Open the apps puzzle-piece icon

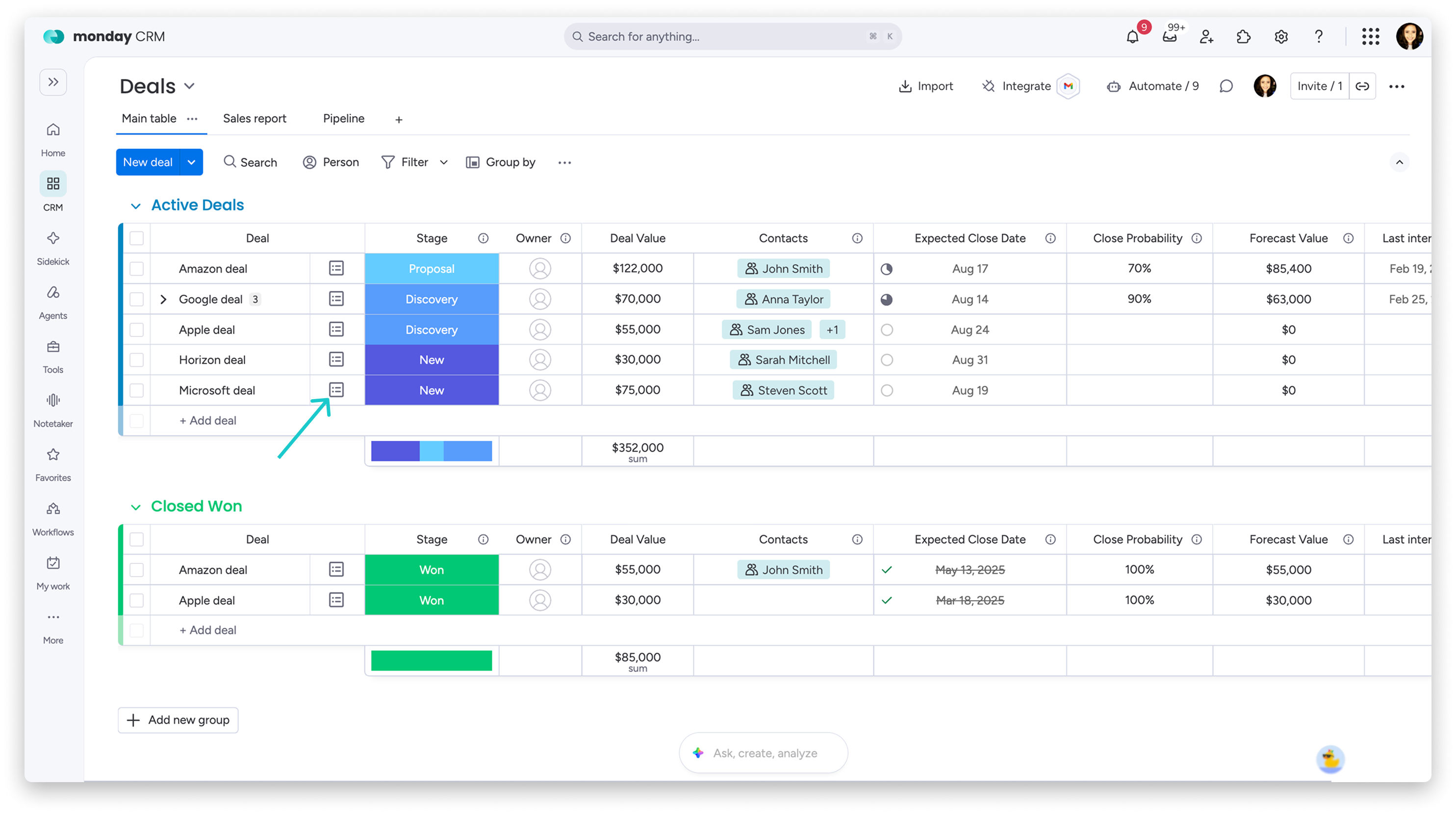pyautogui.click(x=1244, y=37)
